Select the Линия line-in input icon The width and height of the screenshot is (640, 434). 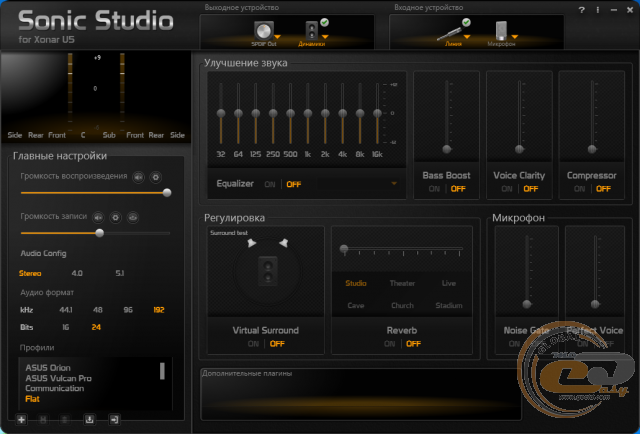click(449, 33)
